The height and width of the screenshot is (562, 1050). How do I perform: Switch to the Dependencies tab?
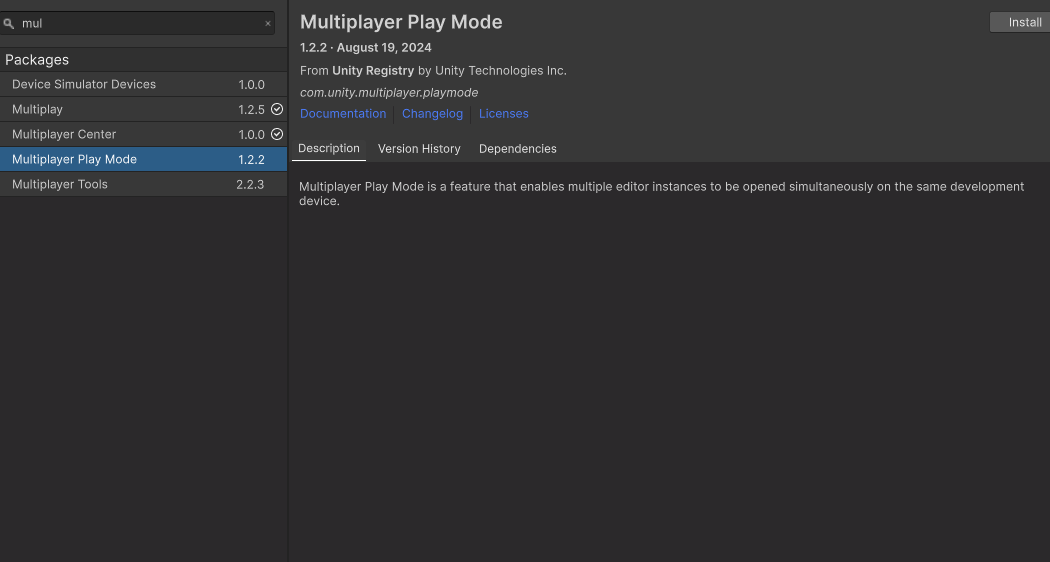click(518, 149)
